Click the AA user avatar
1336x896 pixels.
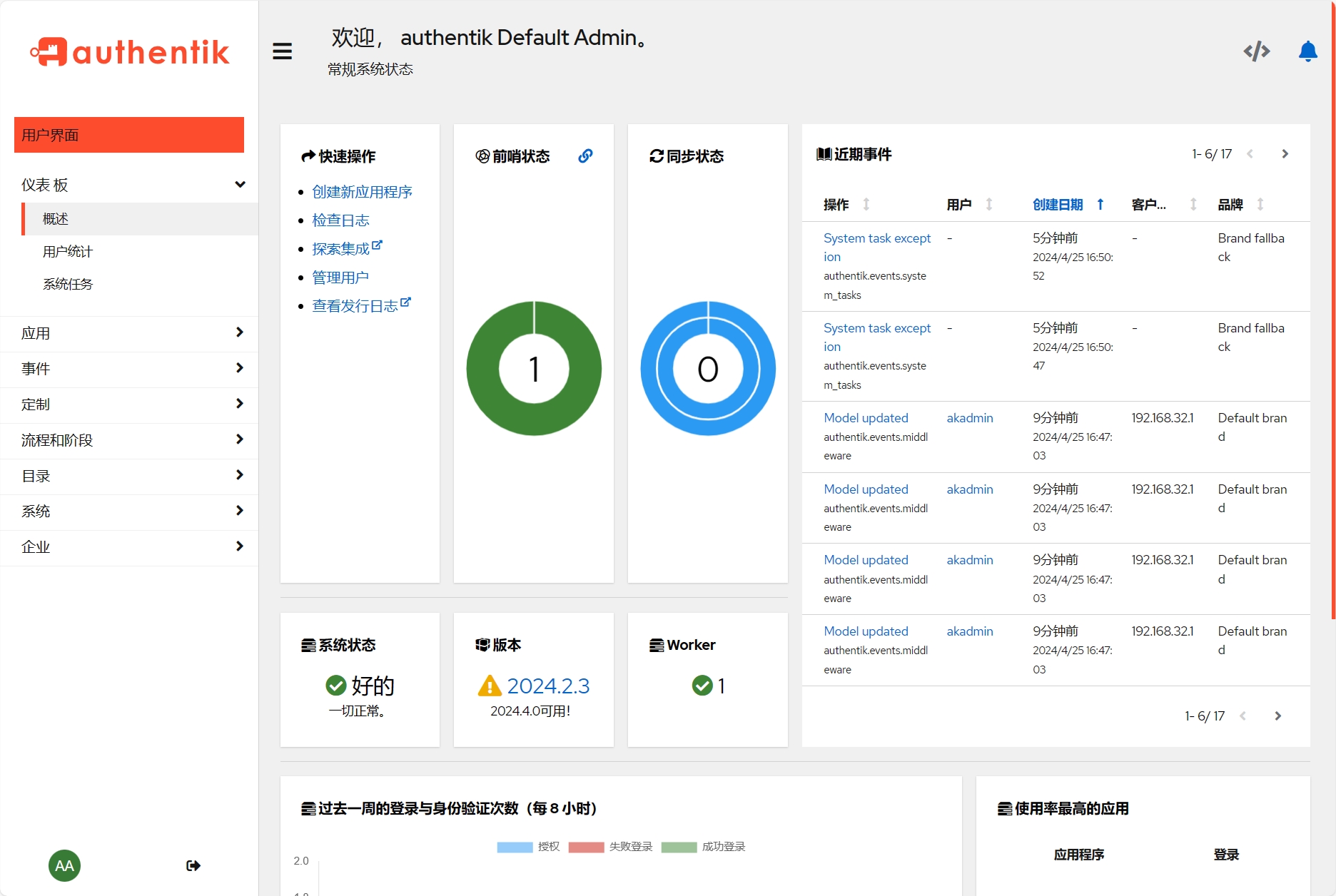(x=64, y=865)
